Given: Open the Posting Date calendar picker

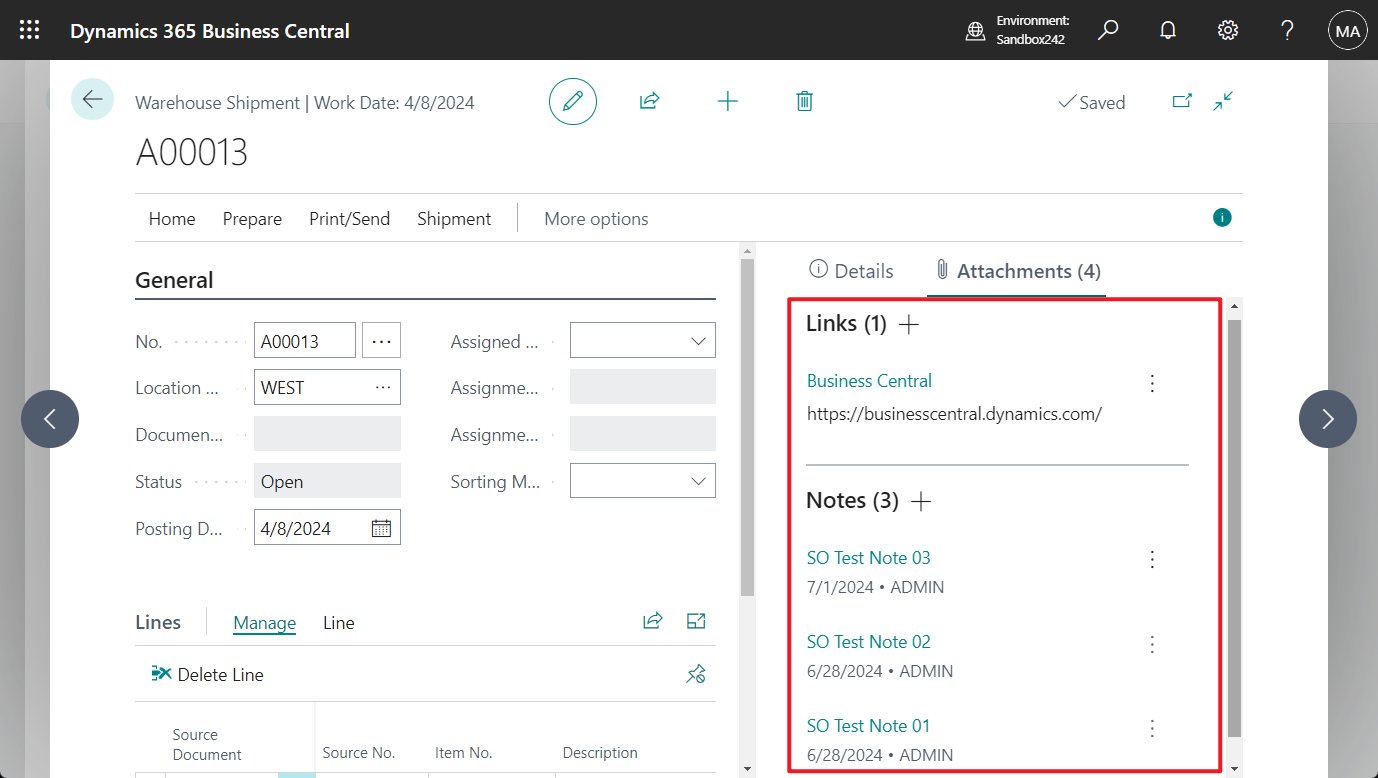Looking at the screenshot, I should click(x=381, y=528).
